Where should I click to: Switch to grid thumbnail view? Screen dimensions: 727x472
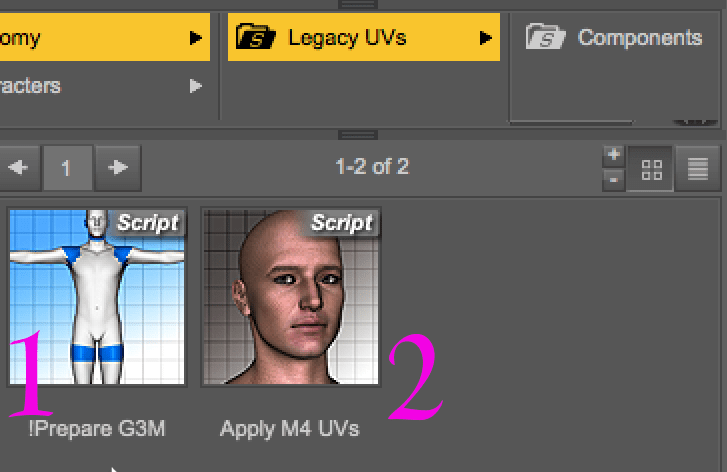[652, 170]
